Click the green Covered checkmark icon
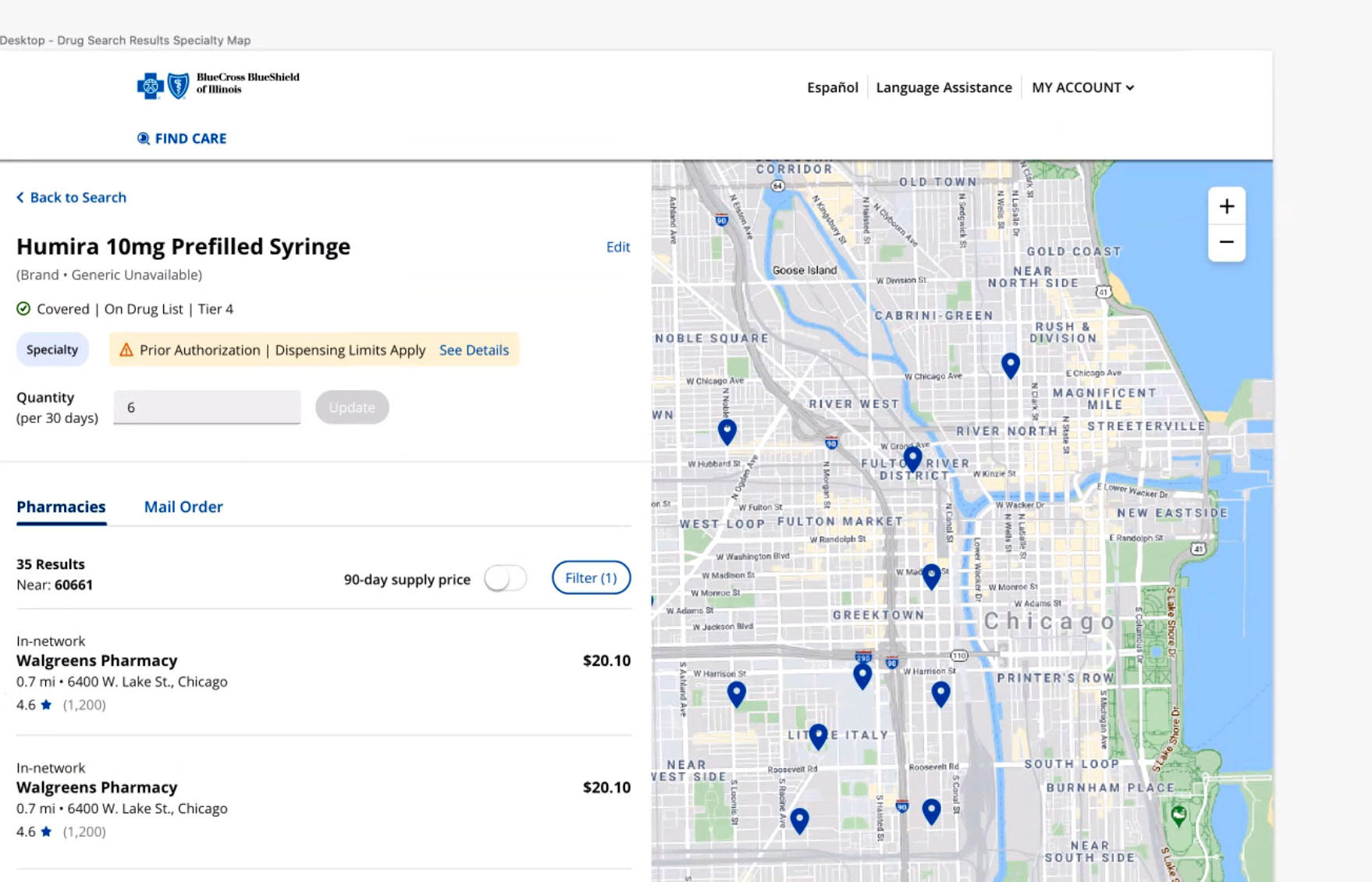Screen dimensions: 1372x882 tap(23, 309)
